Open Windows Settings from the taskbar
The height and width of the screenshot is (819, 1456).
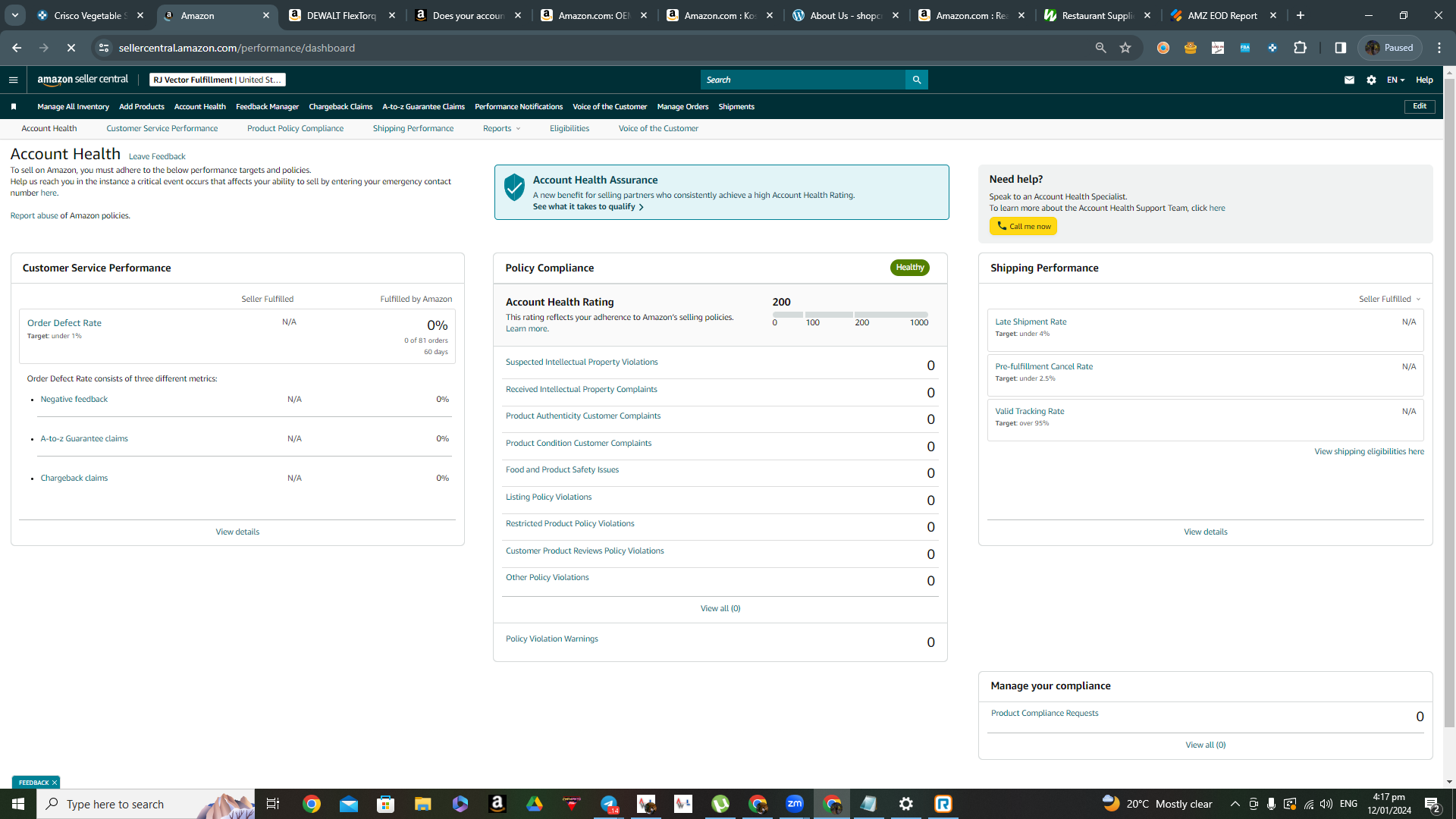(x=906, y=804)
